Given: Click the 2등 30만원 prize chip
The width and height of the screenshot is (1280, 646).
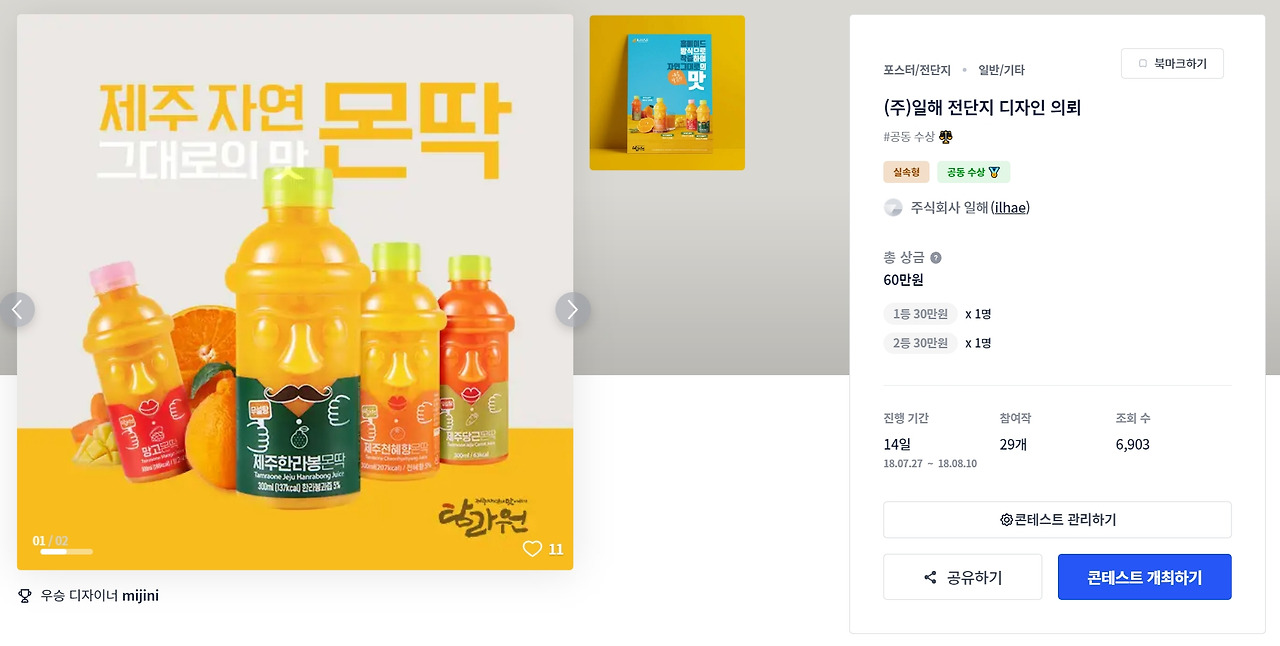Looking at the screenshot, I should (920, 343).
